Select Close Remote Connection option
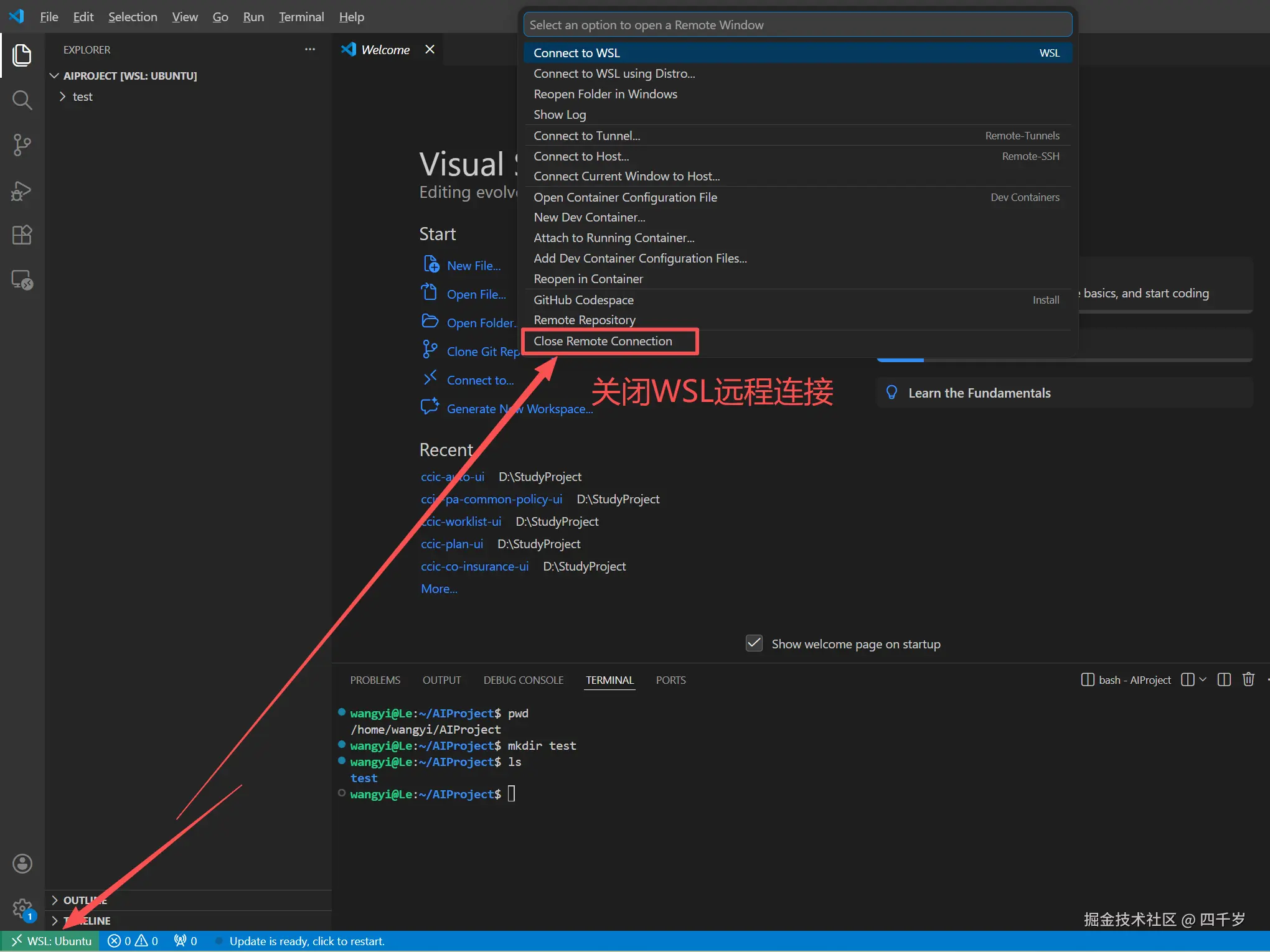Screen dimensions: 1270x952 [603, 341]
